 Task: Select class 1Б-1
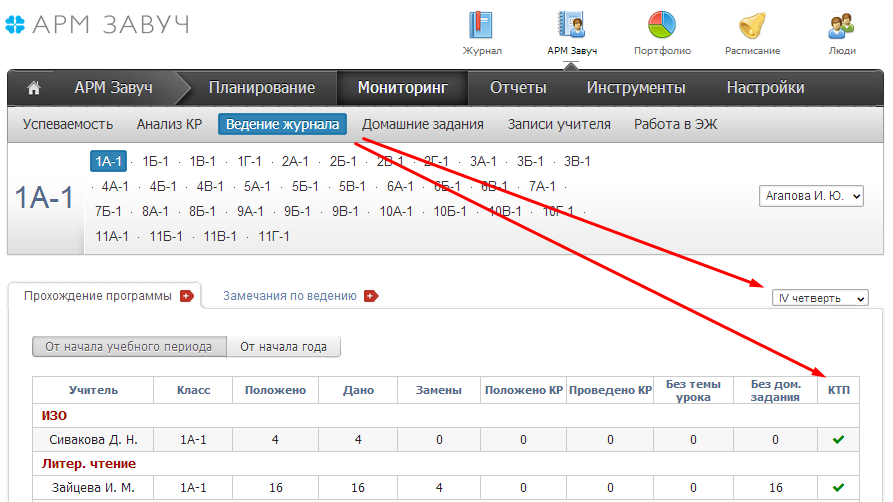click(x=155, y=161)
